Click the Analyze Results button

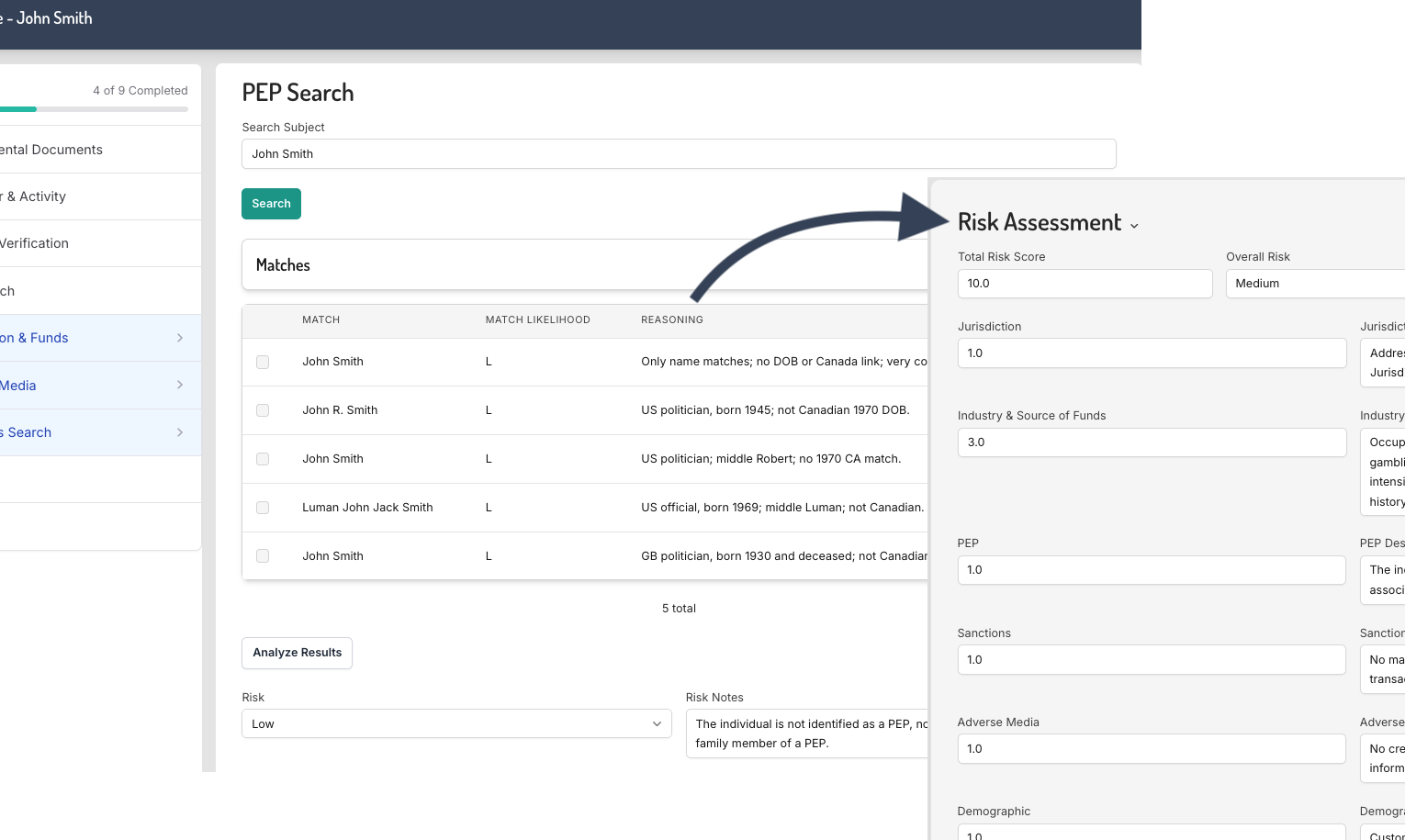click(x=297, y=653)
